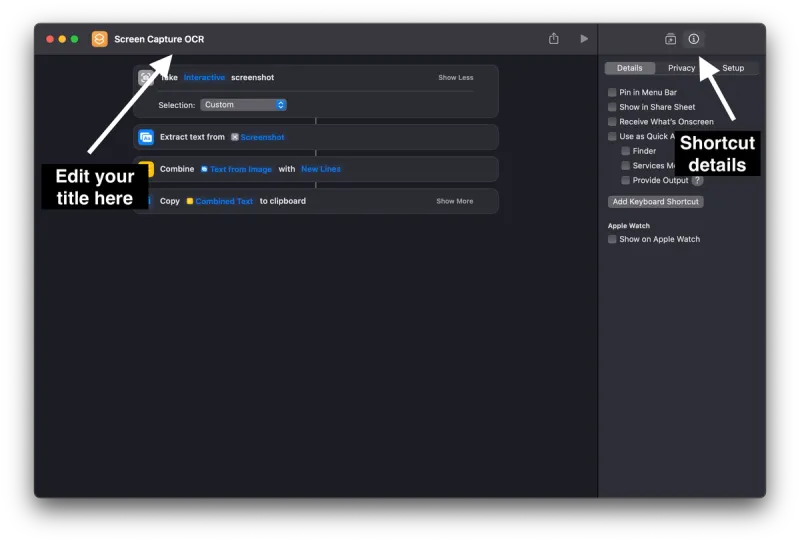Enable Pin in Menu Bar
800x543 pixels.
(612, 92)
